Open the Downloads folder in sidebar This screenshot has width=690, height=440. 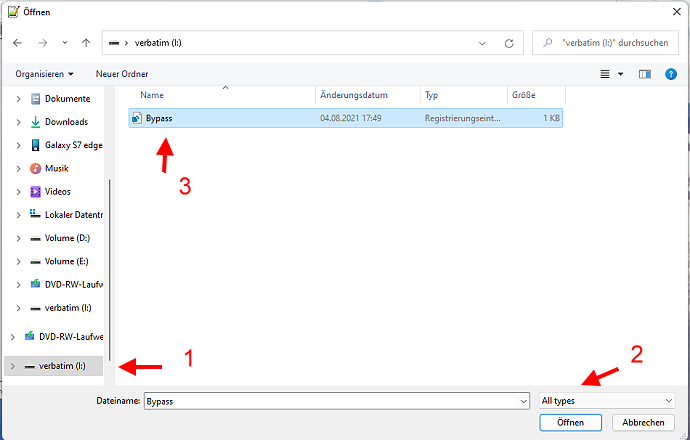66,122
